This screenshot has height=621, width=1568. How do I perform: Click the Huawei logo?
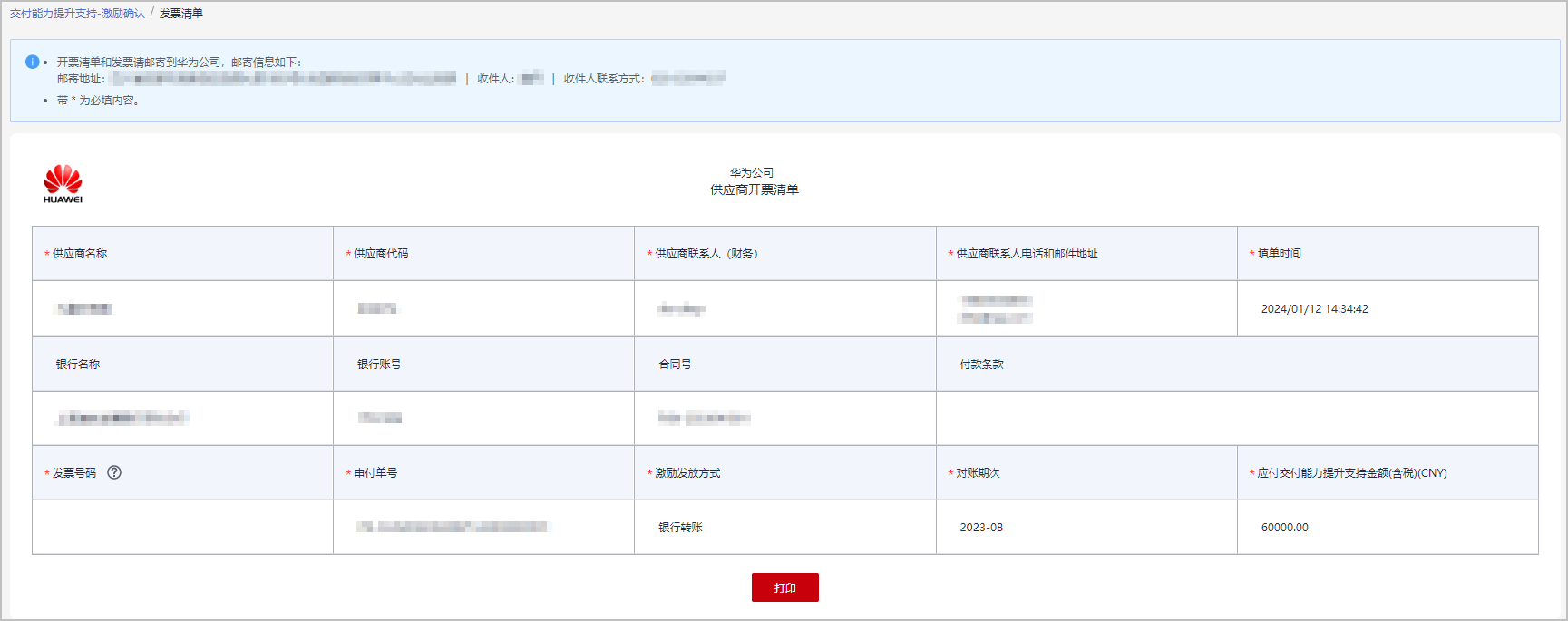pos(63,184)
